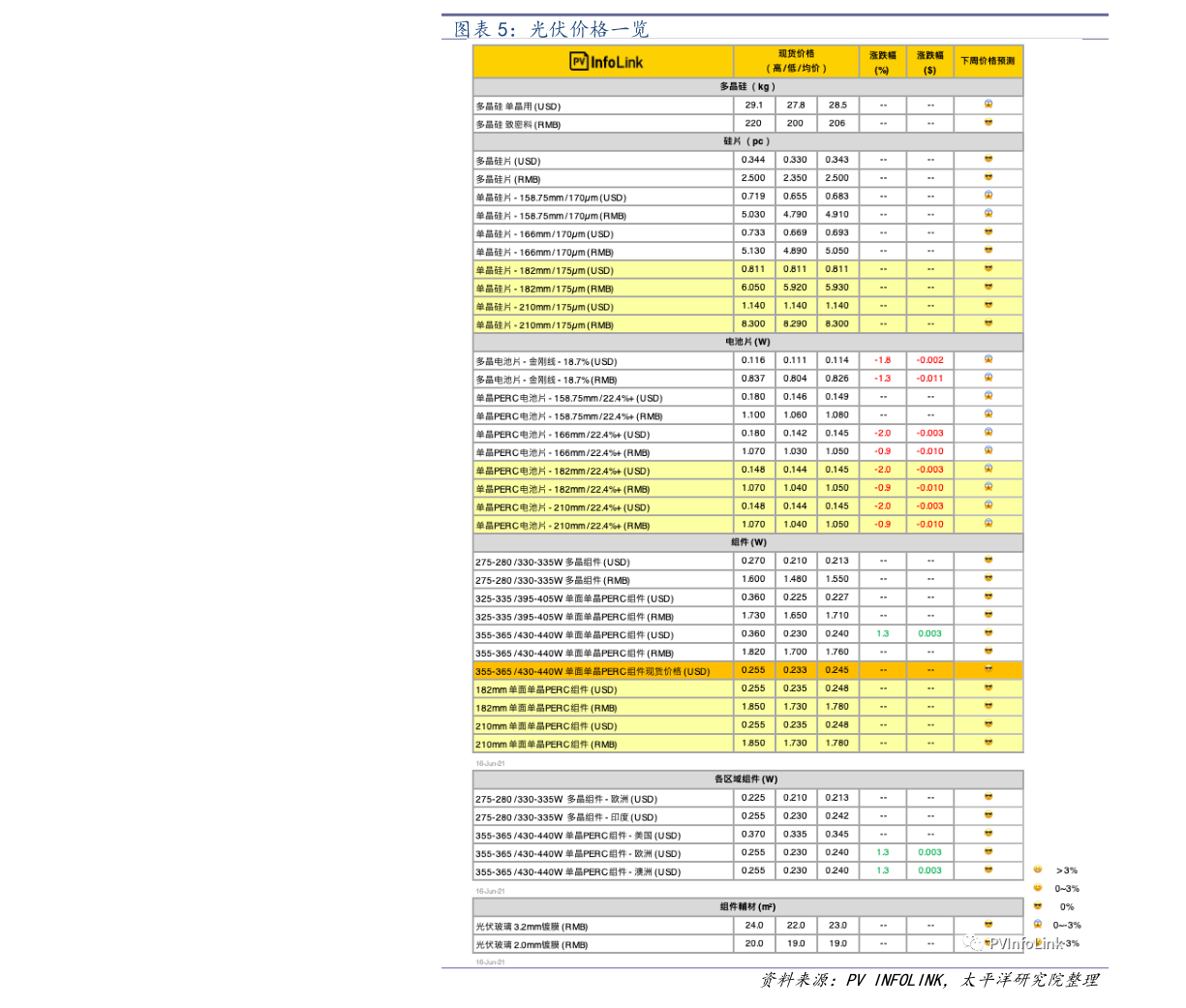This screenshot has width=1186, height=1008.
Task: Click forecast emoji in 210mm 单面单晶PERC组件 (RMB) row
Action: [988, 742]
